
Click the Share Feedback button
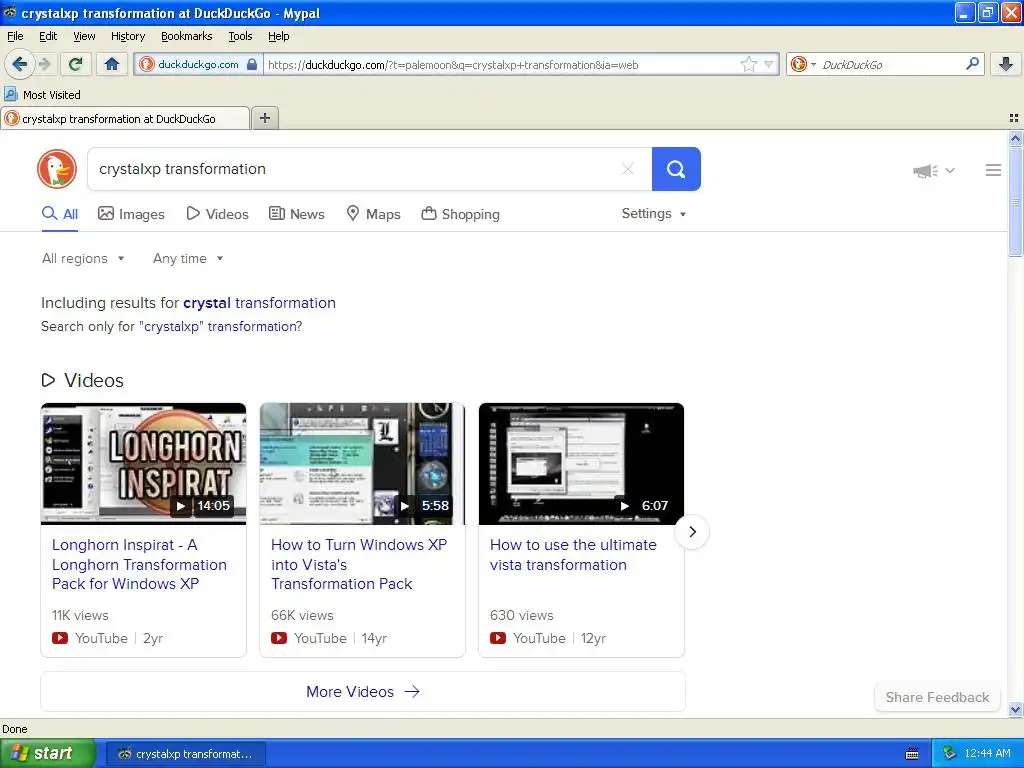[x=937, y=697]
